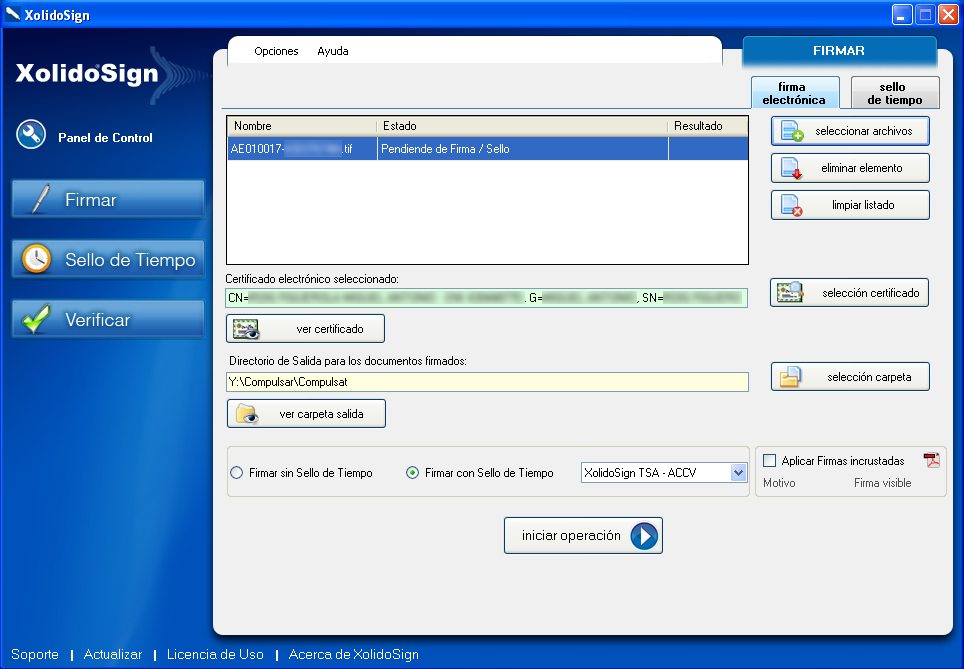Click the red X document icon in limpiar listado

click(791, 205)
